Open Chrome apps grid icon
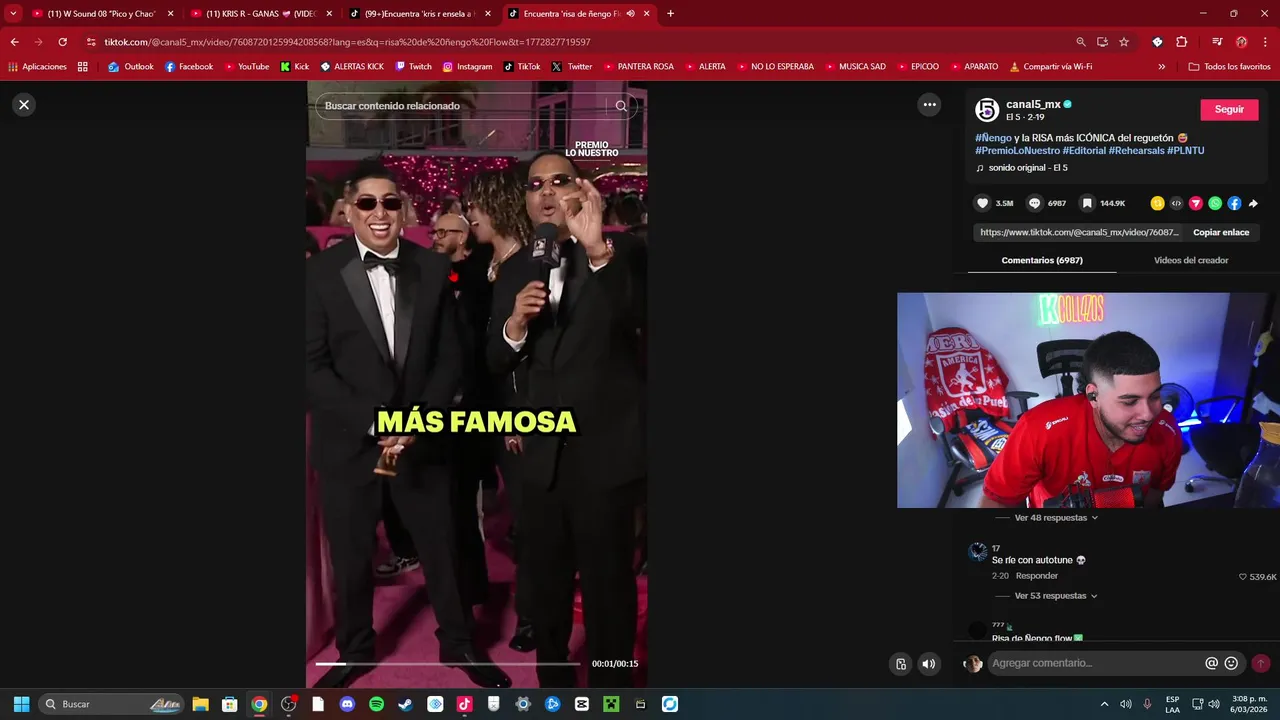This screenshot has width=1280, height=720. click(x=82, y=67)
